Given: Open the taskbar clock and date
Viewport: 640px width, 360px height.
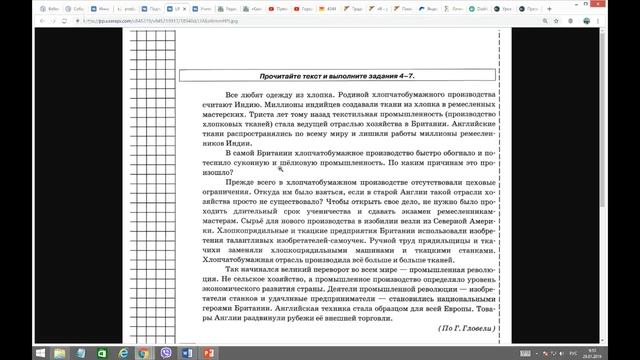Looking at the screenshot, I should (x=593, y=353).
